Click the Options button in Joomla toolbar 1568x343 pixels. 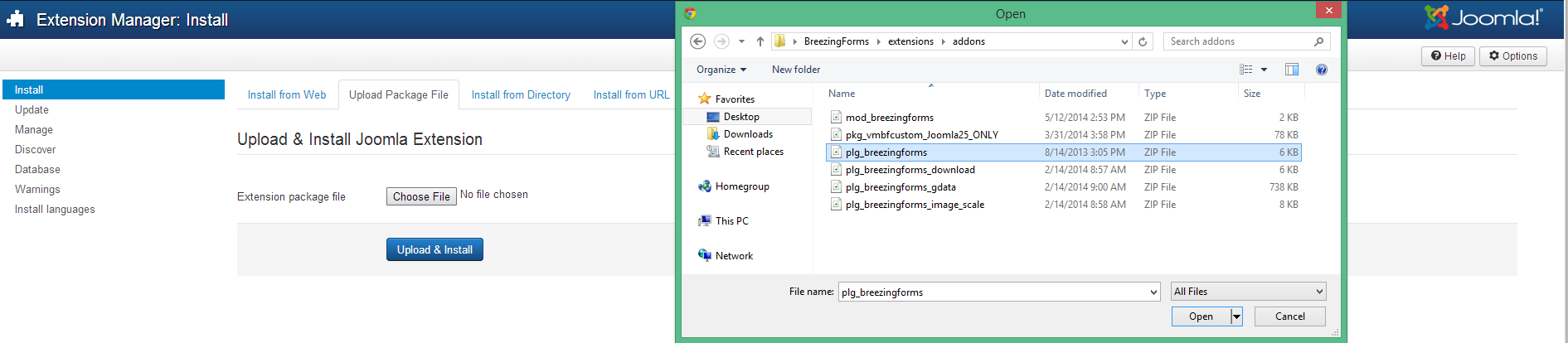coord(1513,56)
